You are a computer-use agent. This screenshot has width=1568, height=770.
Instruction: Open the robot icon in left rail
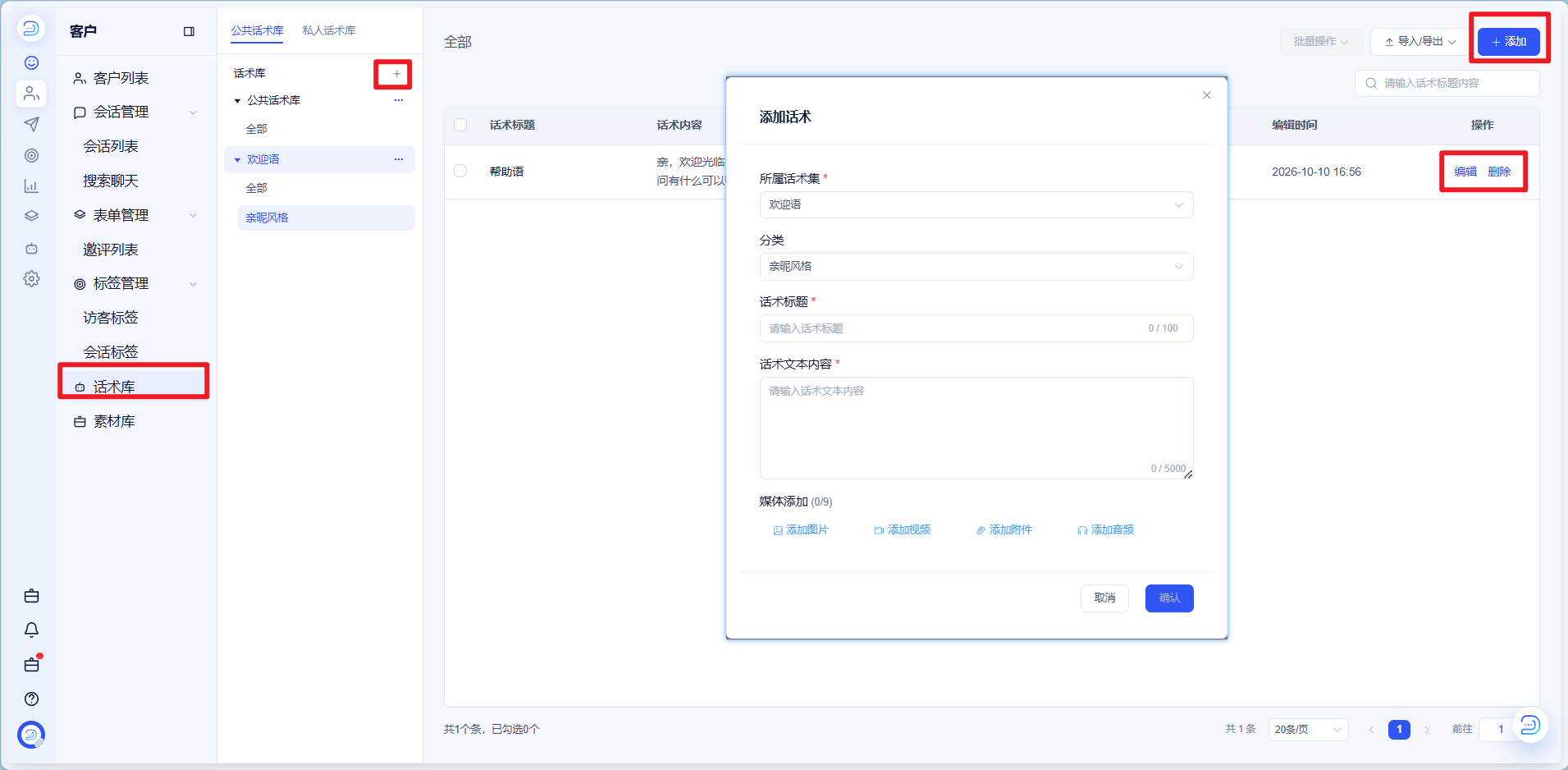(31, 248)
